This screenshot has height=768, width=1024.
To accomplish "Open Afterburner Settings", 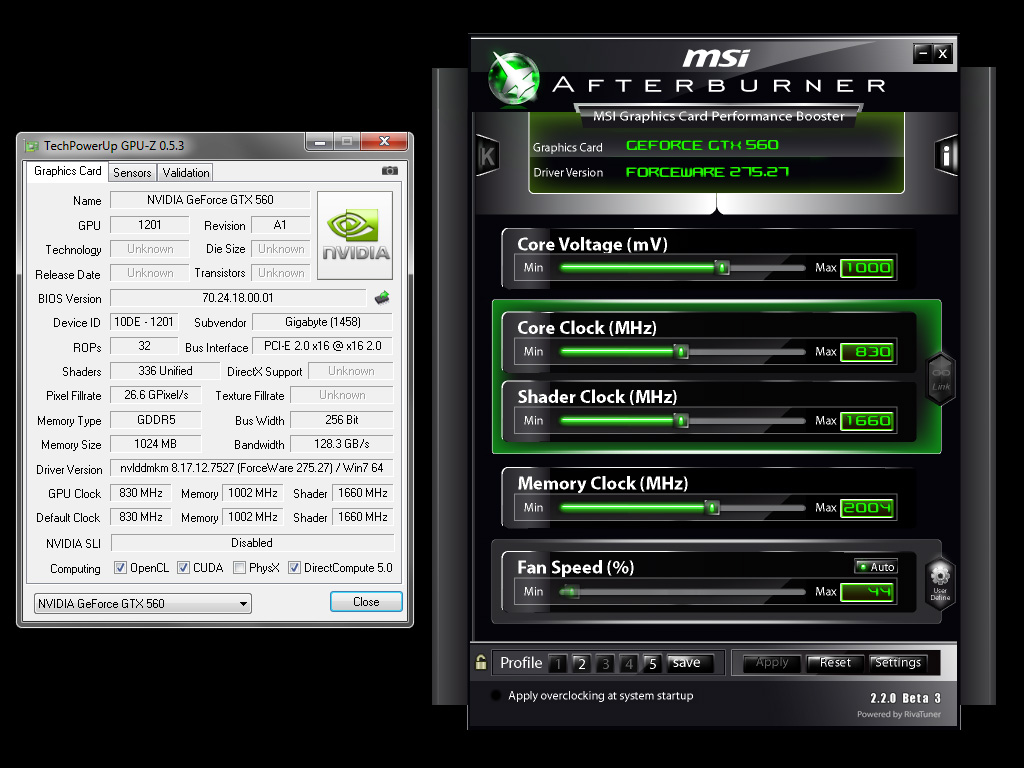I will click(897, 662).
